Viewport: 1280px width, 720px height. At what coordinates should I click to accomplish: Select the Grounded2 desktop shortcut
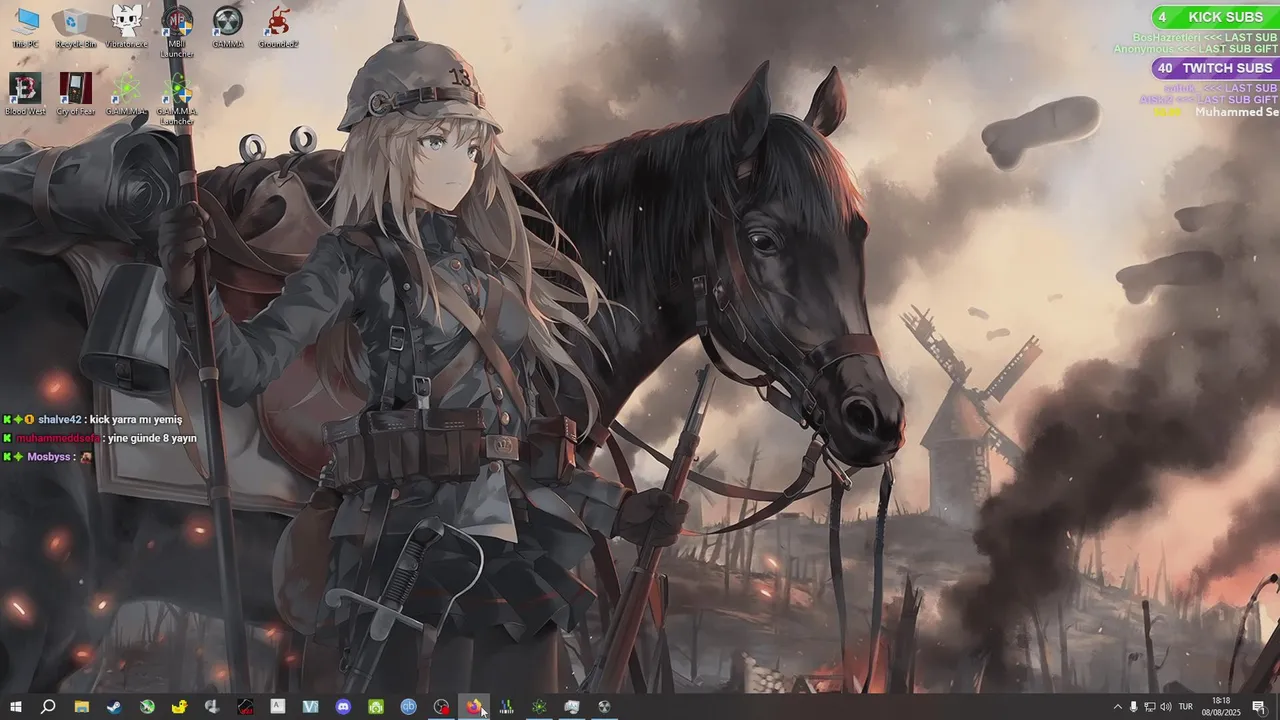point(278,28)
